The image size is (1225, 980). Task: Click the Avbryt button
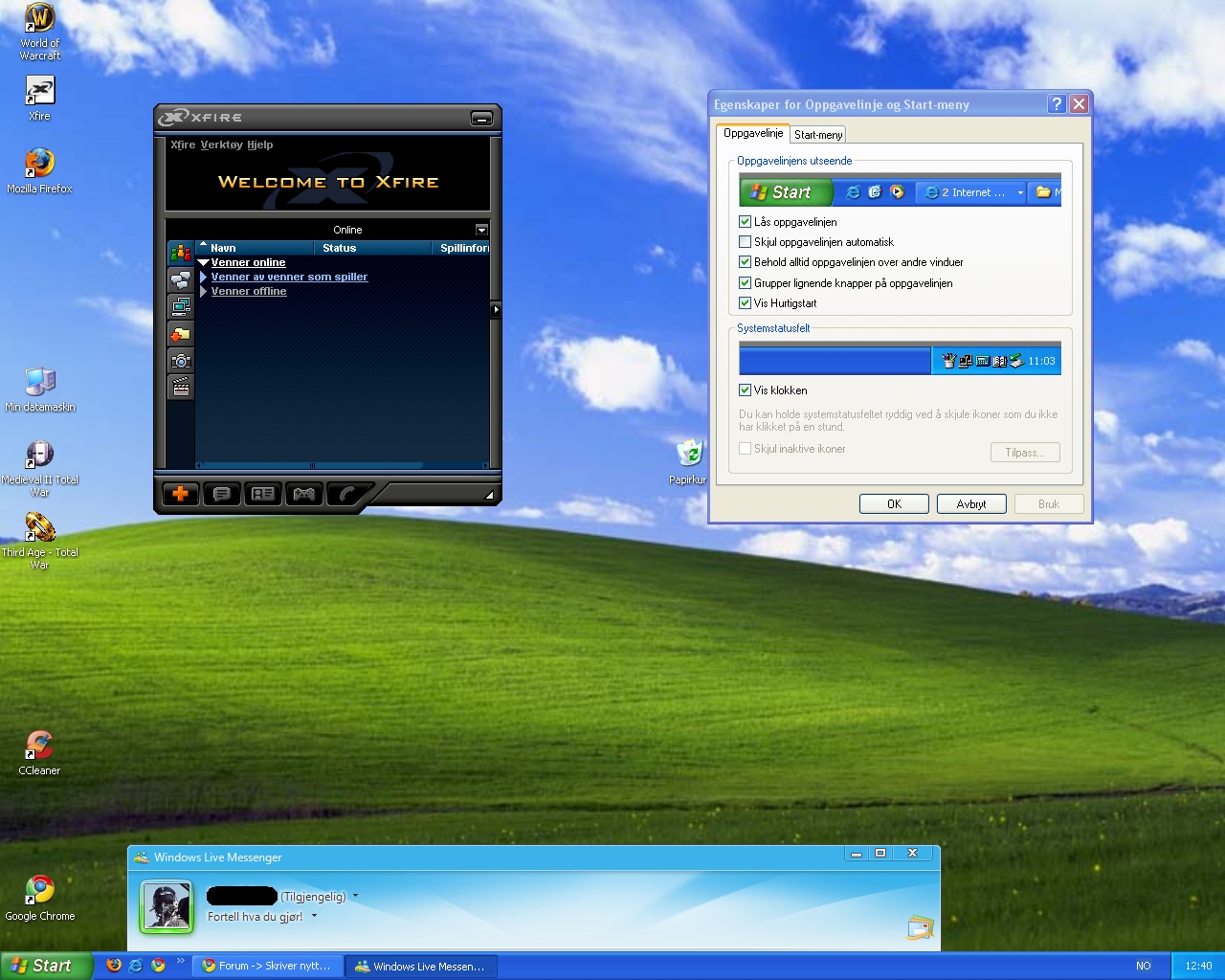coord(971,504)
